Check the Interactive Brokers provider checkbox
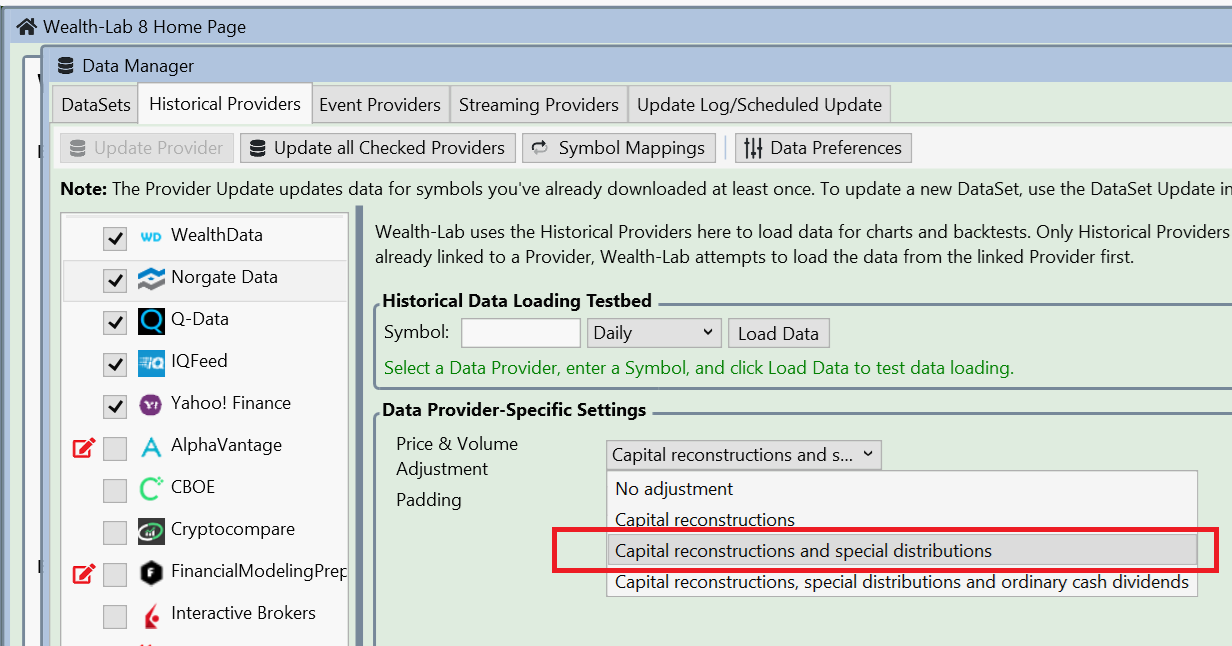The height and width of the screenshot is (646, 1232). click(115, 616)
